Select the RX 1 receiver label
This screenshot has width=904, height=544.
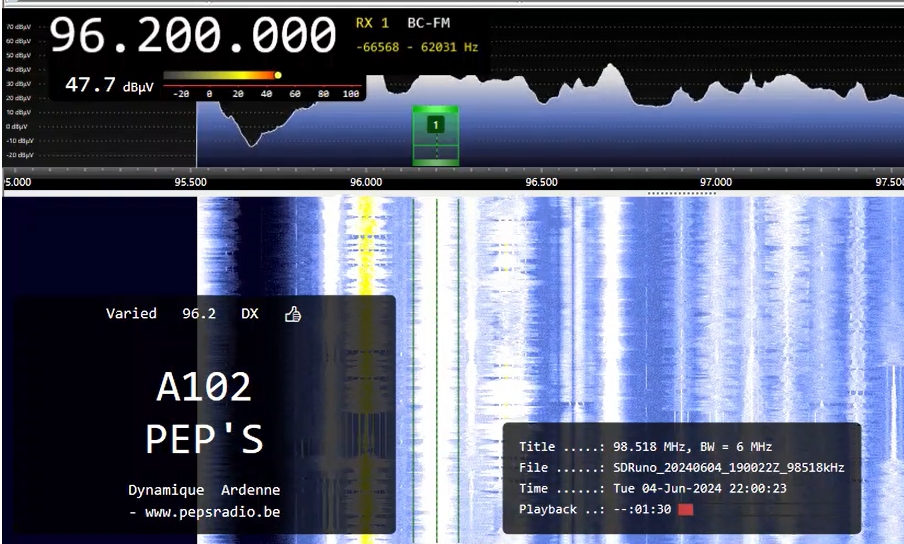click(x=372, y=22)
